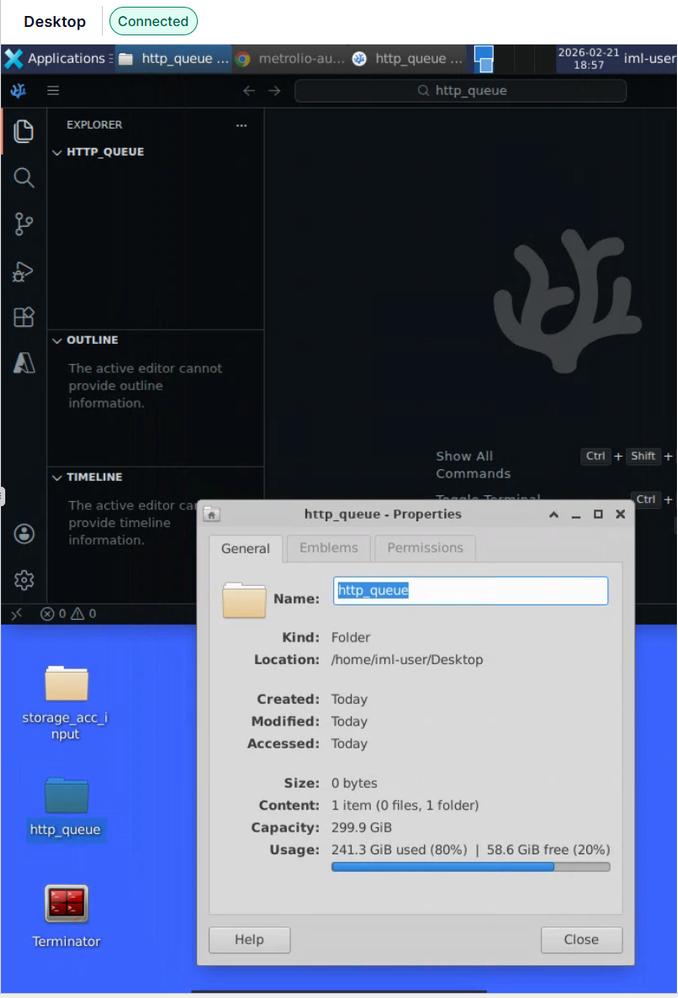Open Explorer more actions ellipsis menu
678x998 pixels.
pyautogui.click(x=241, y=125)
